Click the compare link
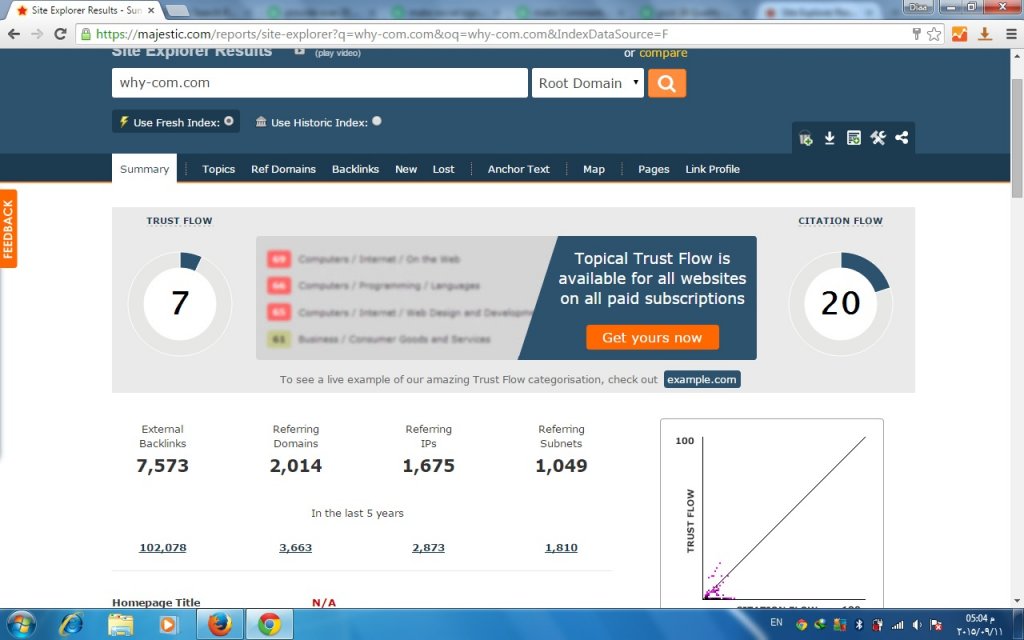Screen dimensions: 1024x640 click(x=663, y=53)
